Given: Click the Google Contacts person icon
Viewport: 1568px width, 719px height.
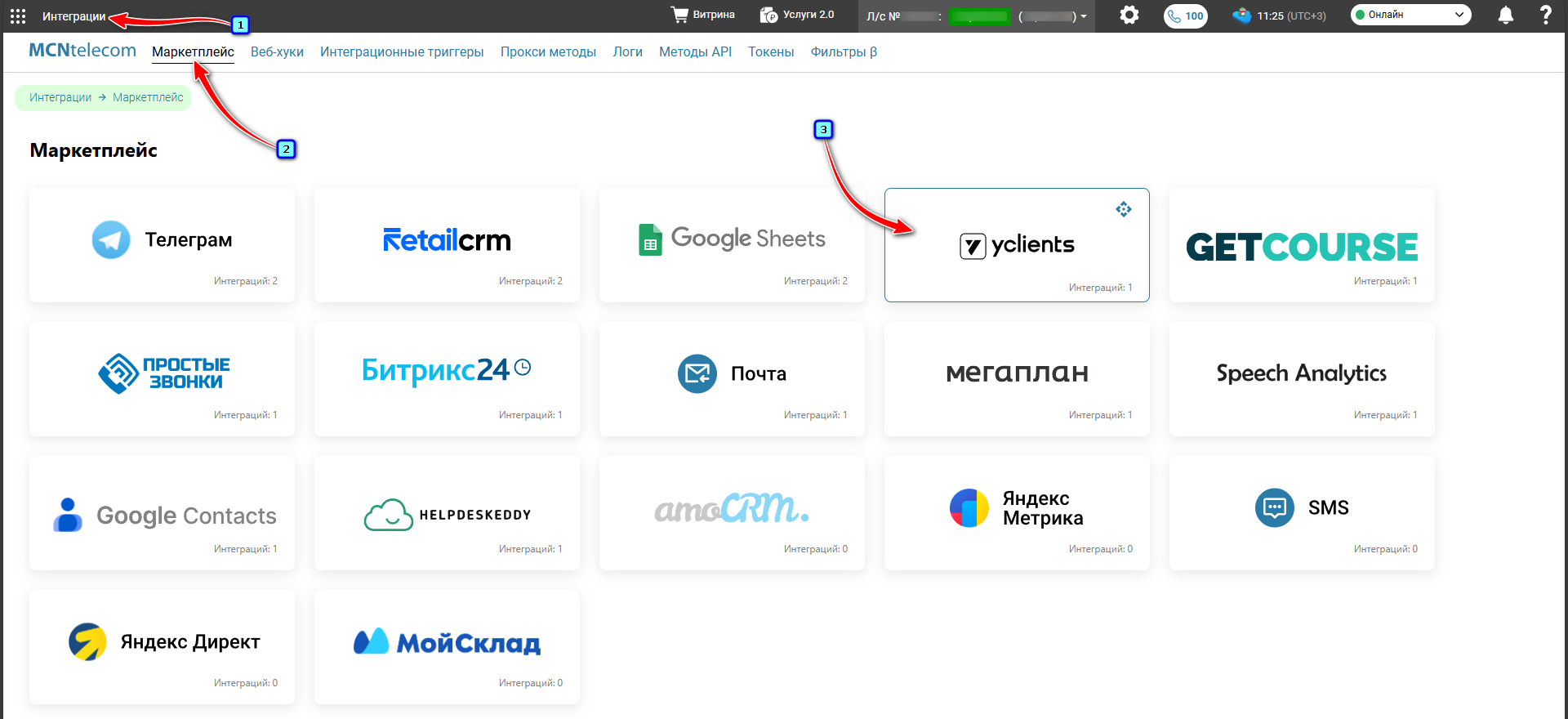Looking at the screenshot, I should click(68, 515).
